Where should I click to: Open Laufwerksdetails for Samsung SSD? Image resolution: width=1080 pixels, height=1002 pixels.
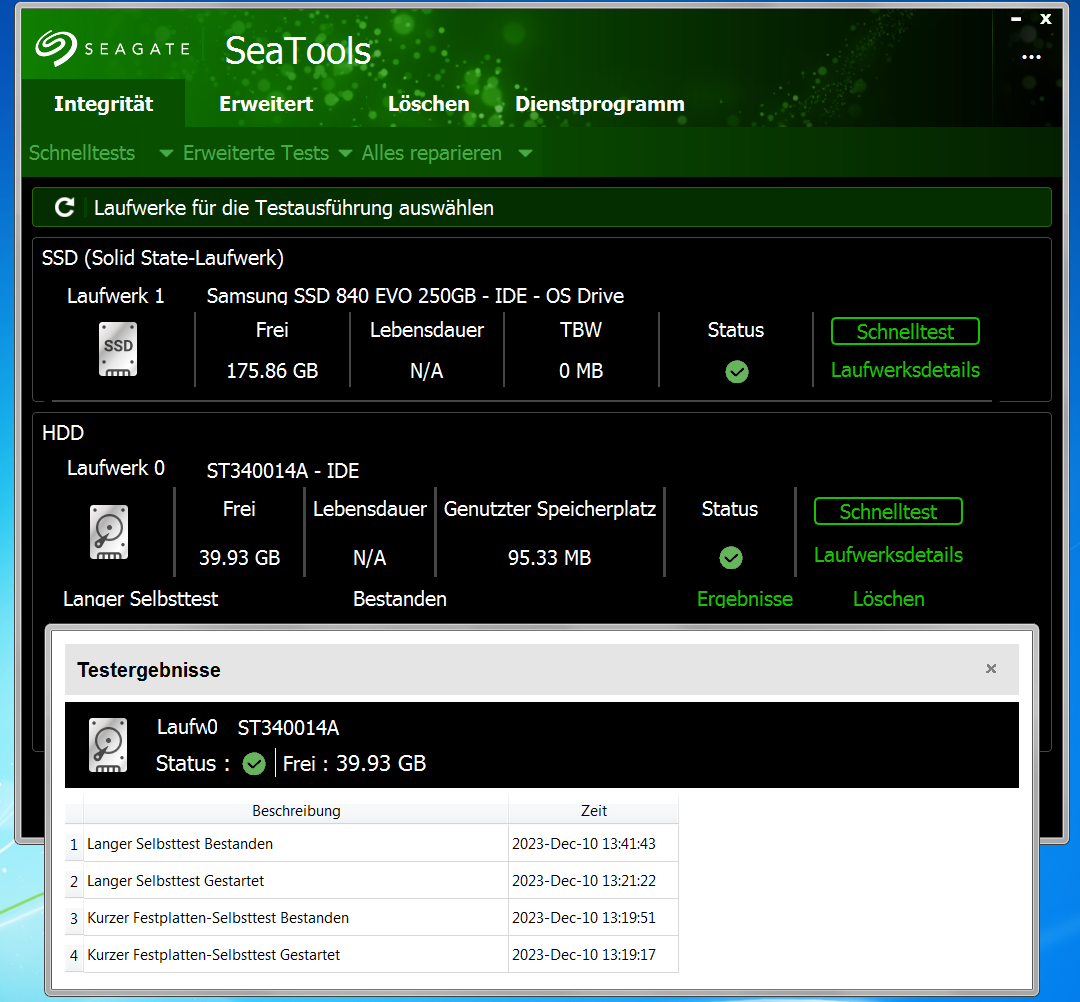[x=905, y=370]
